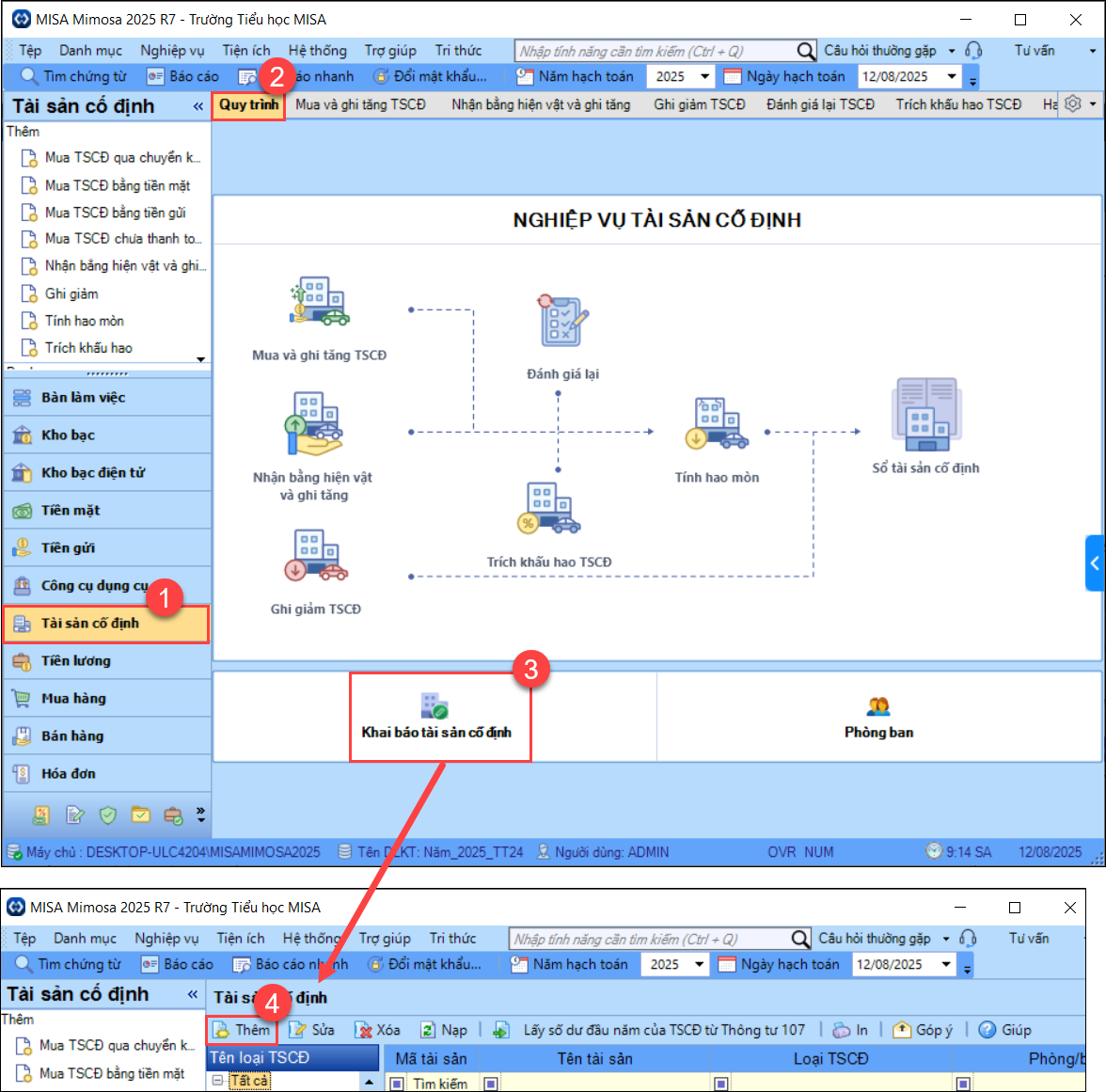The height and width of the screenshot is (1092, 1106).
Task: Click search magnifier icon in upper window
Action: click(x=805, y=51)
